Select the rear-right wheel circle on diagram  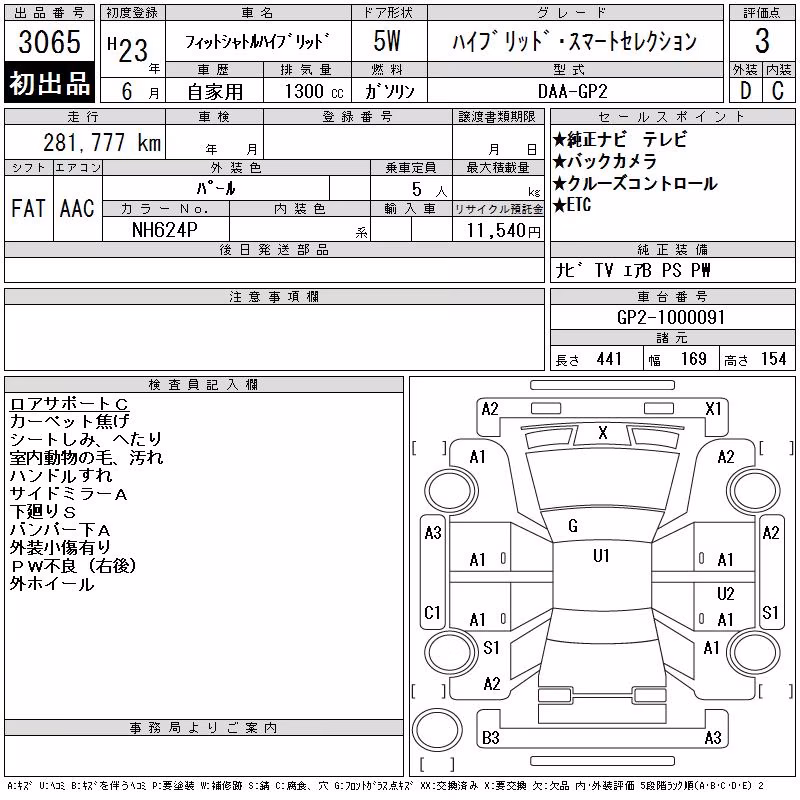click(754, 652)
